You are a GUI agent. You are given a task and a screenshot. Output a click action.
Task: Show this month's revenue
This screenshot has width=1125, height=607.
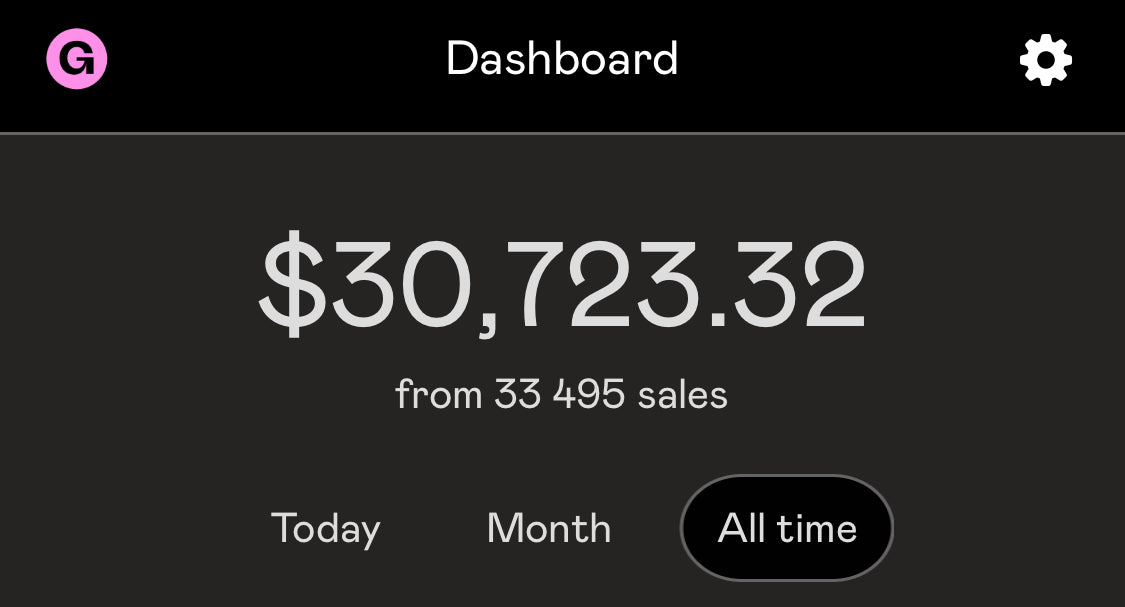[549, 528]
